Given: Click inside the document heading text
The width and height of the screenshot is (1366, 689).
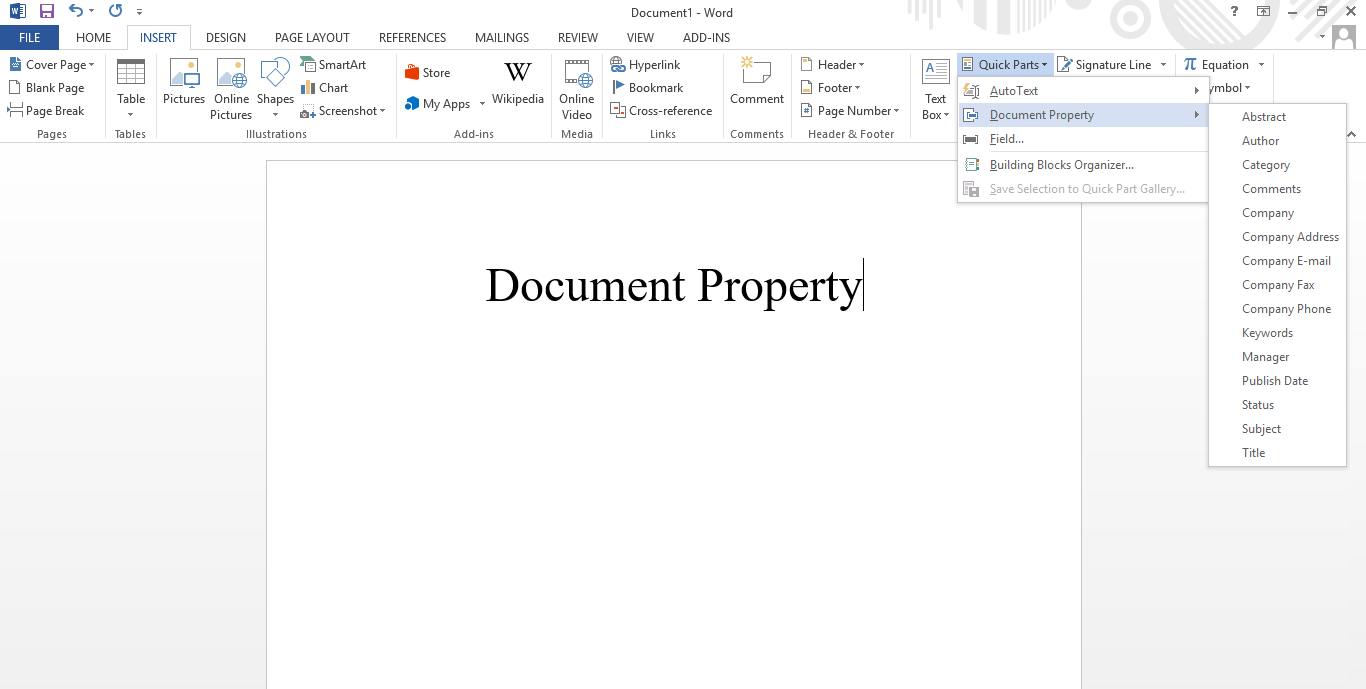Looking at the screenshot, I should pyautogui.click(x=672, y=286).
